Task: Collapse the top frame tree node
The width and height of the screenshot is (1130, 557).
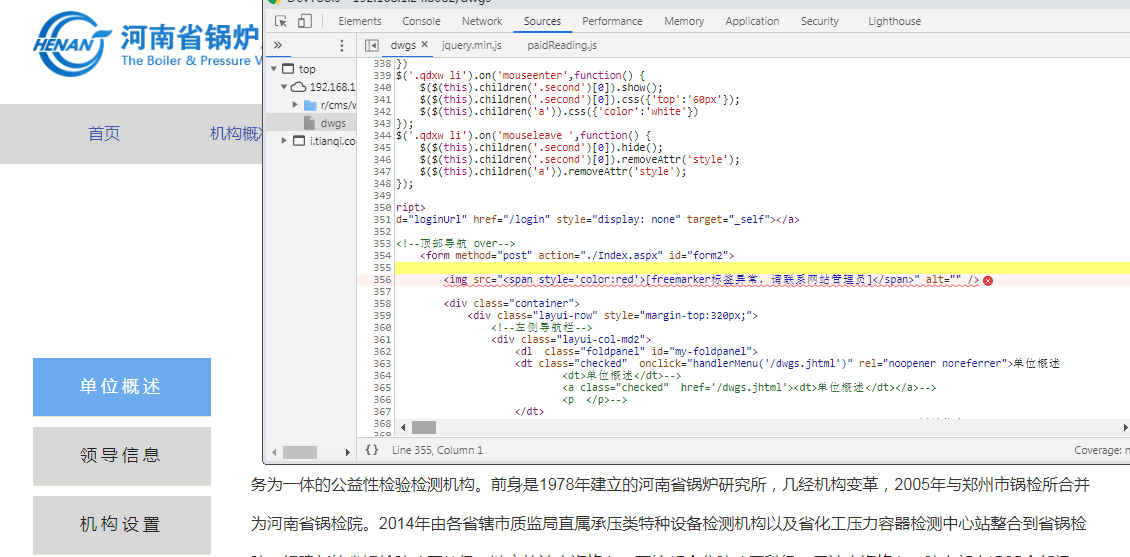Action: point(273,69)
